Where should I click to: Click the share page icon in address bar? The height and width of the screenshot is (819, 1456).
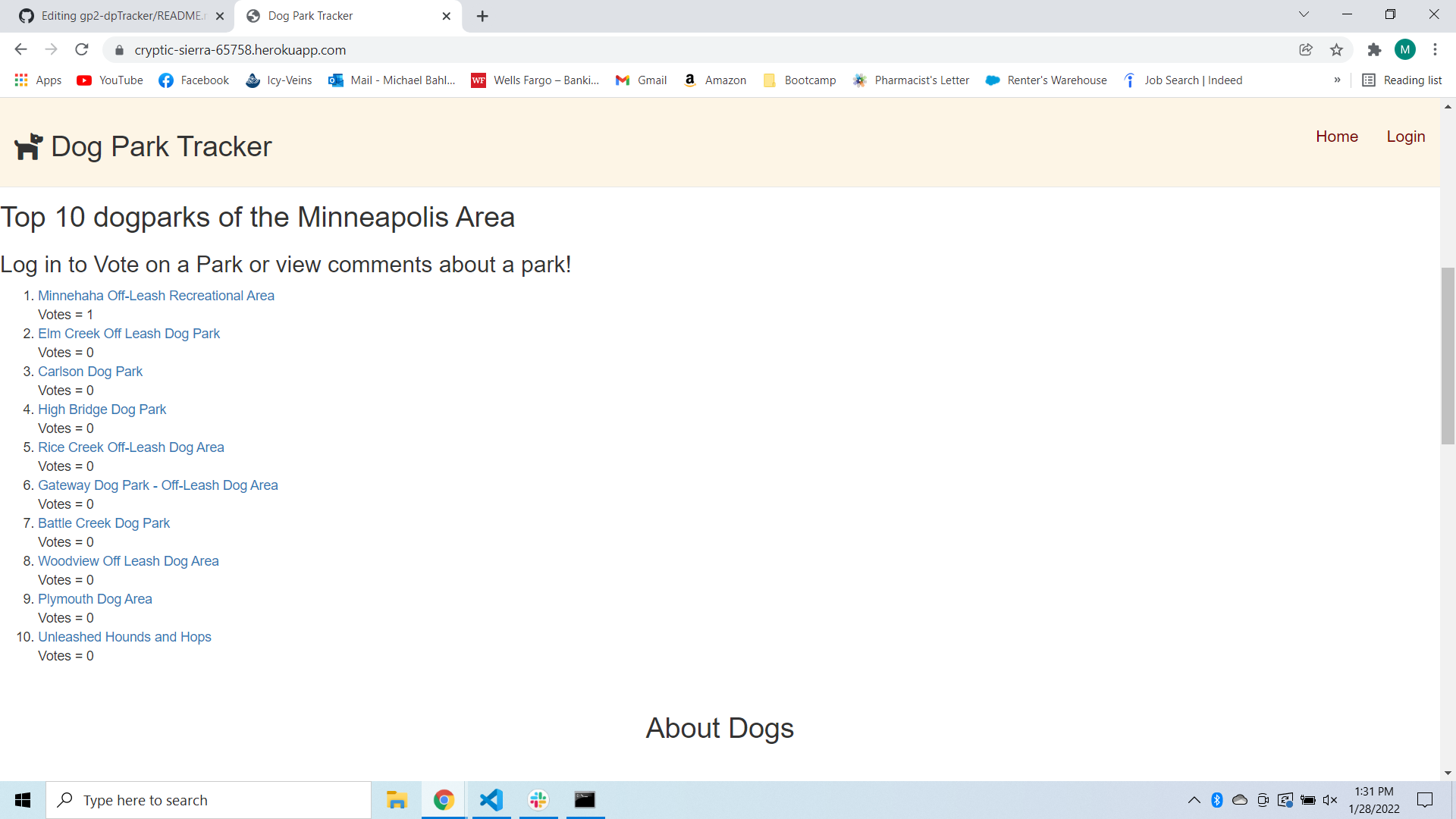pos(1305,50)
